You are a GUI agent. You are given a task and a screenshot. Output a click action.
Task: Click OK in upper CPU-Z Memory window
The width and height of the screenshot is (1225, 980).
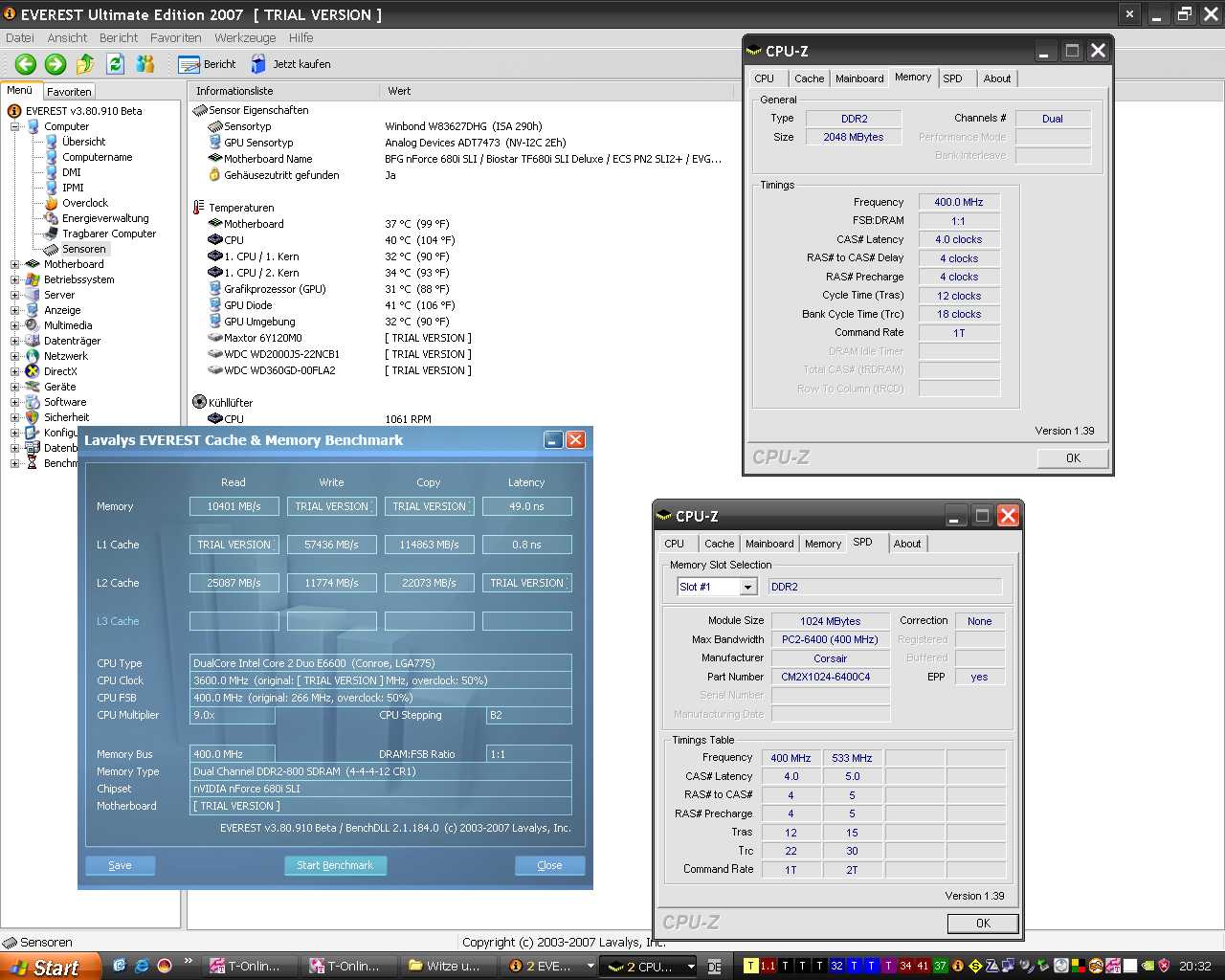[x=1073, y=458]
